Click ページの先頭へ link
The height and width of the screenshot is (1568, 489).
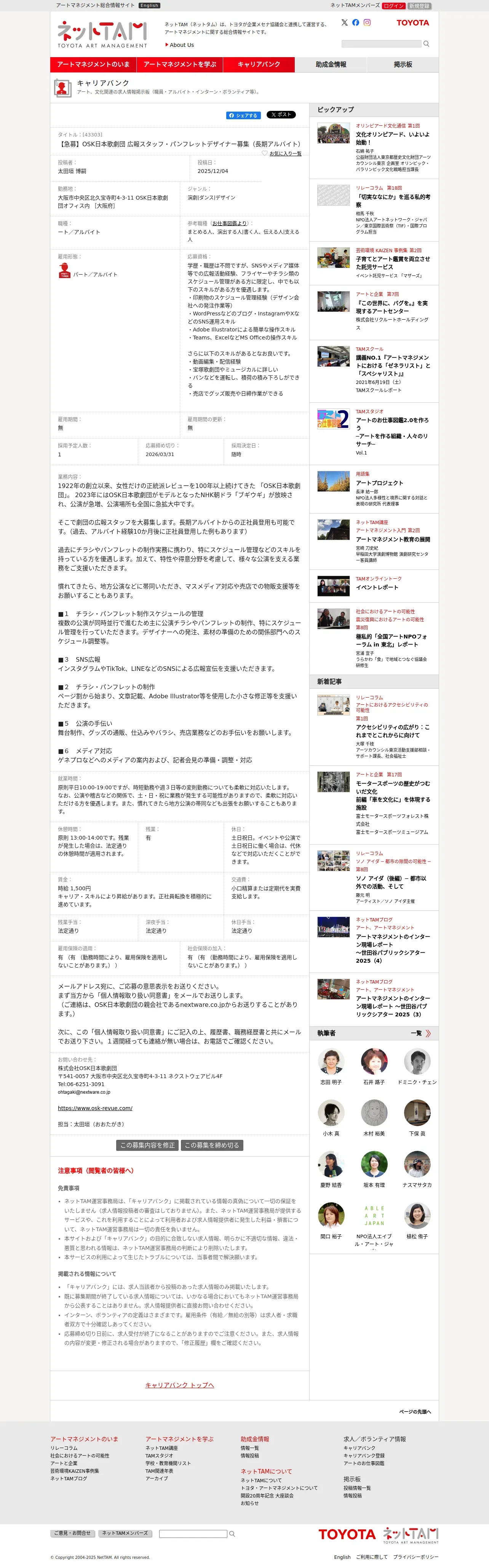[415, 1411]
